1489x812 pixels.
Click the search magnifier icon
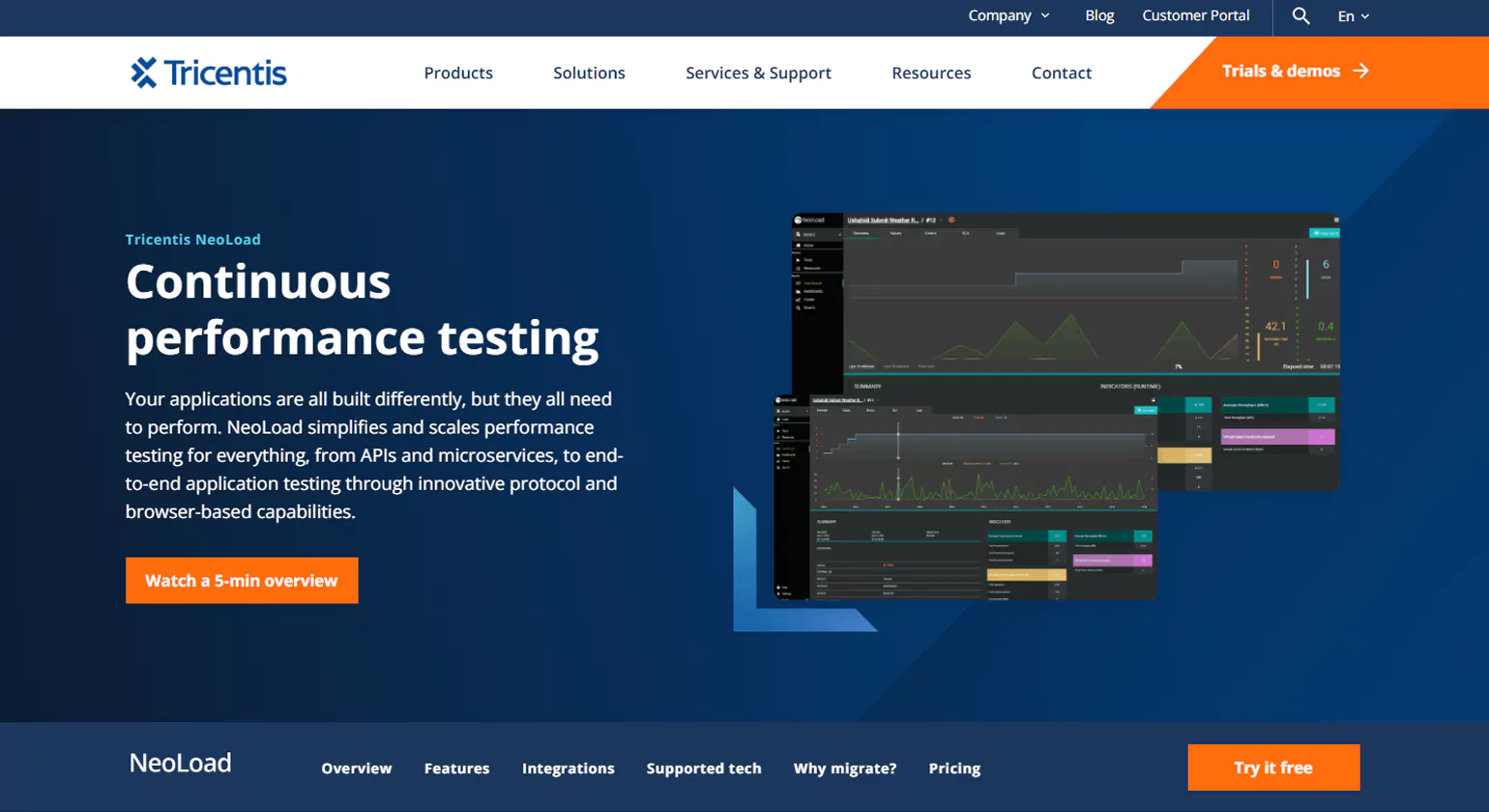(x=1300, y=16)
